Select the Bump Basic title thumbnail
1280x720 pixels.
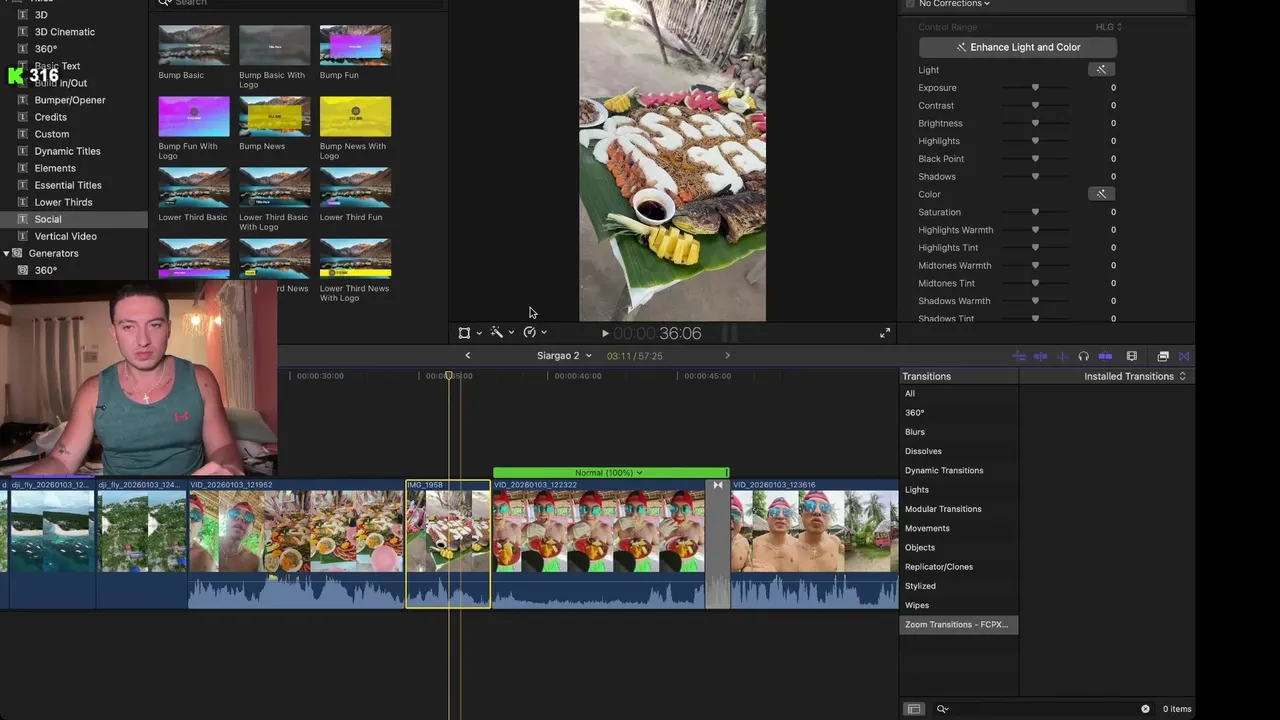pyautogui.click(x=194, y=46)
